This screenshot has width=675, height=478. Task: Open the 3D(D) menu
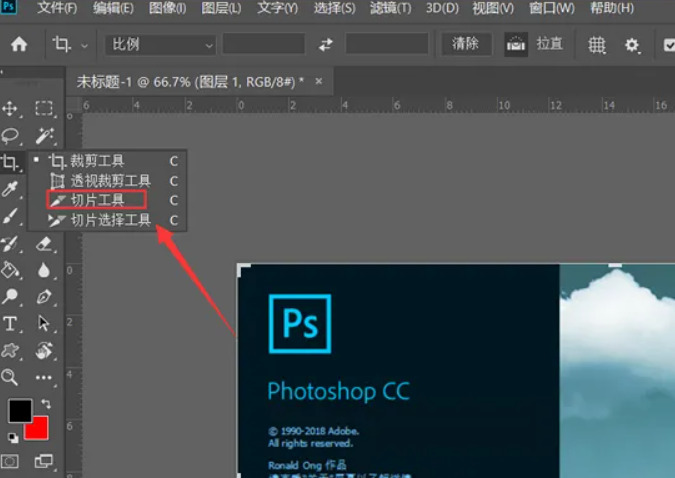pos(442,8)
